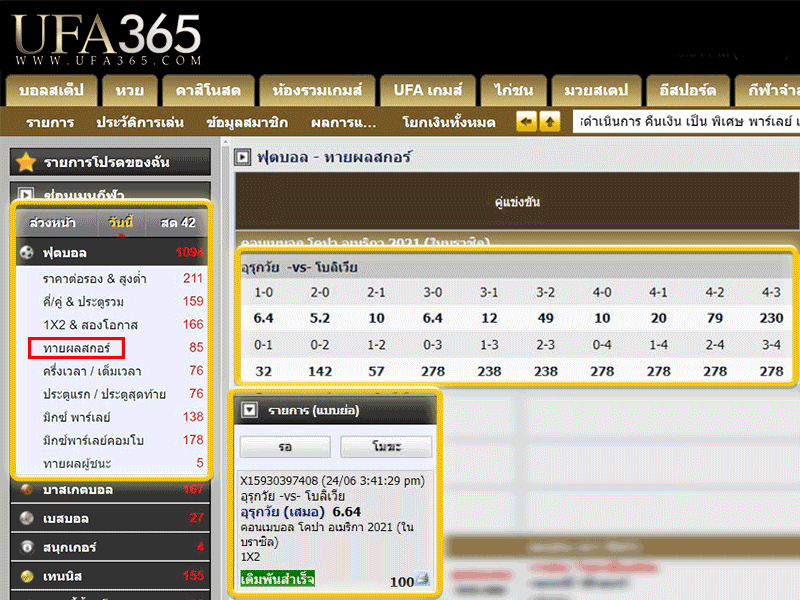Screen dimensions: 800x600
Task: Bet on score 4-2 odds 79
Action: 715,318
